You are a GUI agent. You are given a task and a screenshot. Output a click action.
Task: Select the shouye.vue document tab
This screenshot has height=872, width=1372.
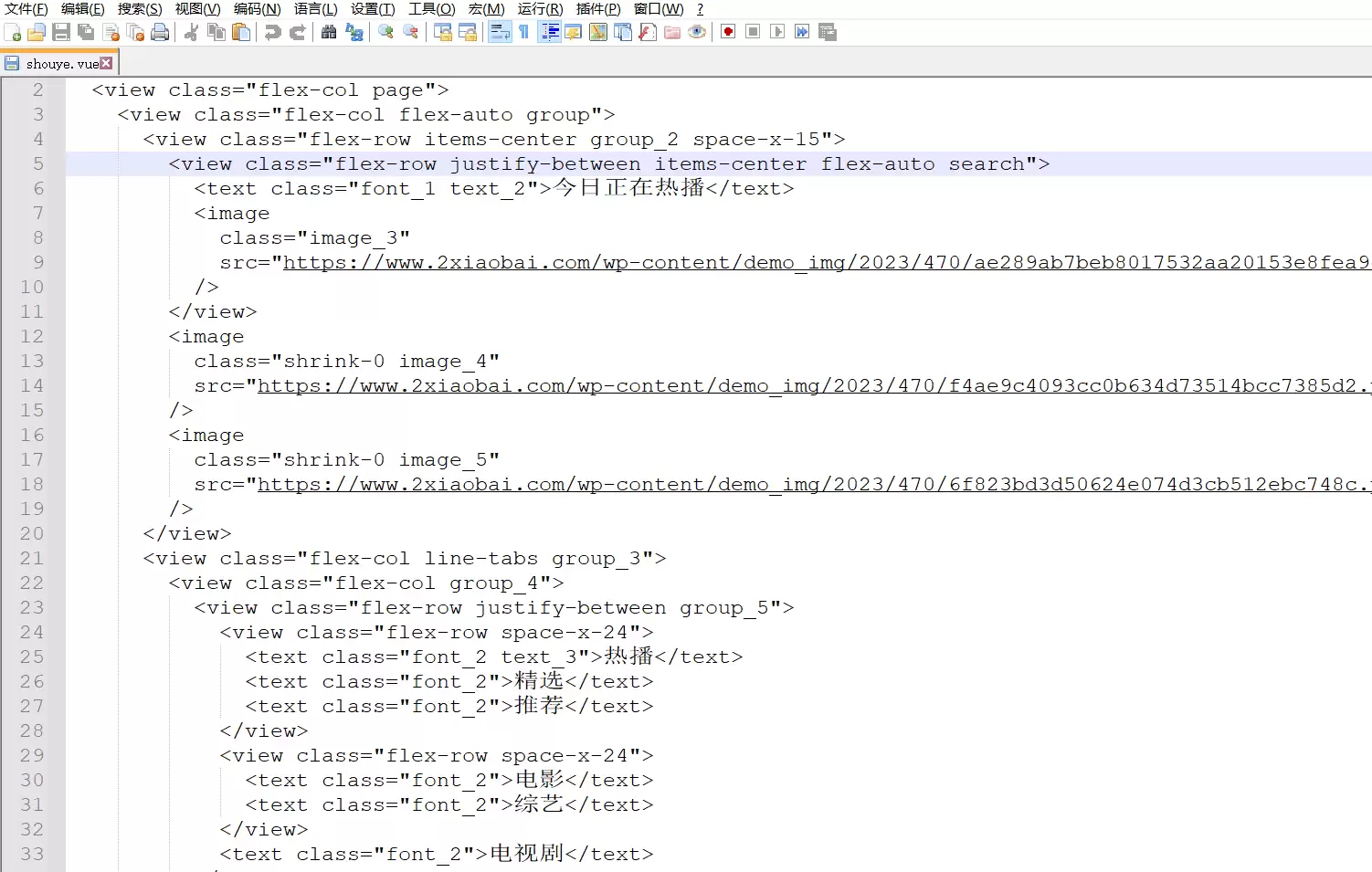pyautogui.click(x=58, y=63)
